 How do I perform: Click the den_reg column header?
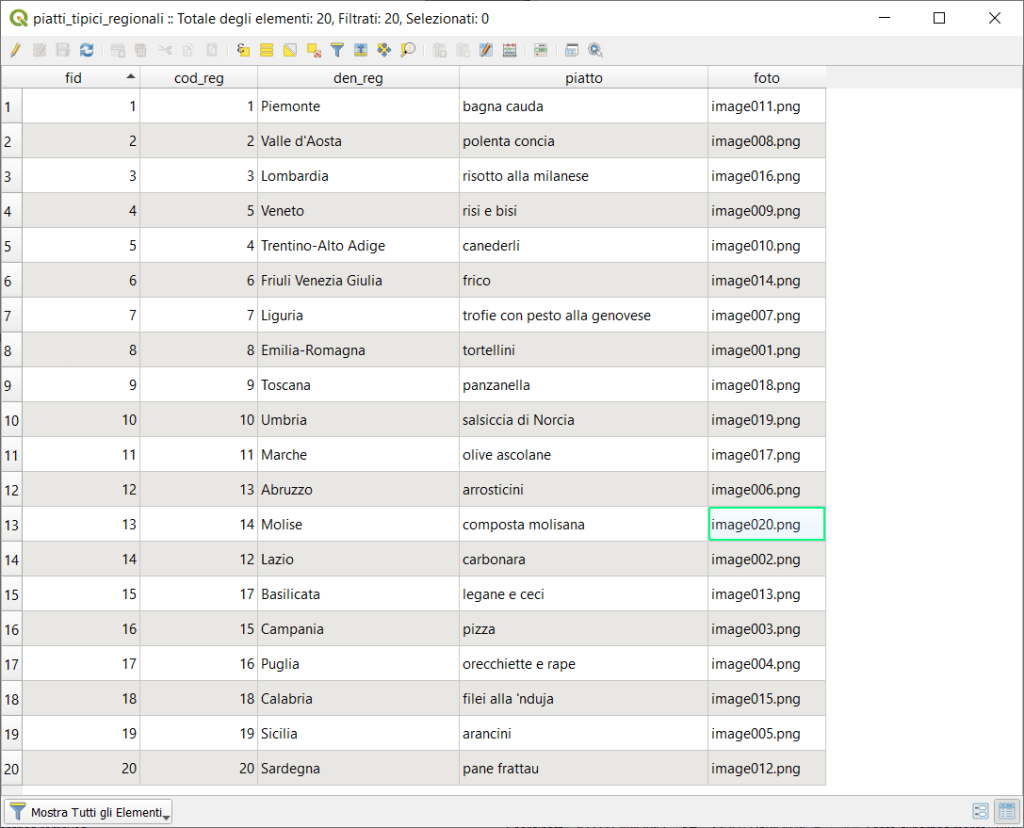pyautogui.click(x=358, y=78)
